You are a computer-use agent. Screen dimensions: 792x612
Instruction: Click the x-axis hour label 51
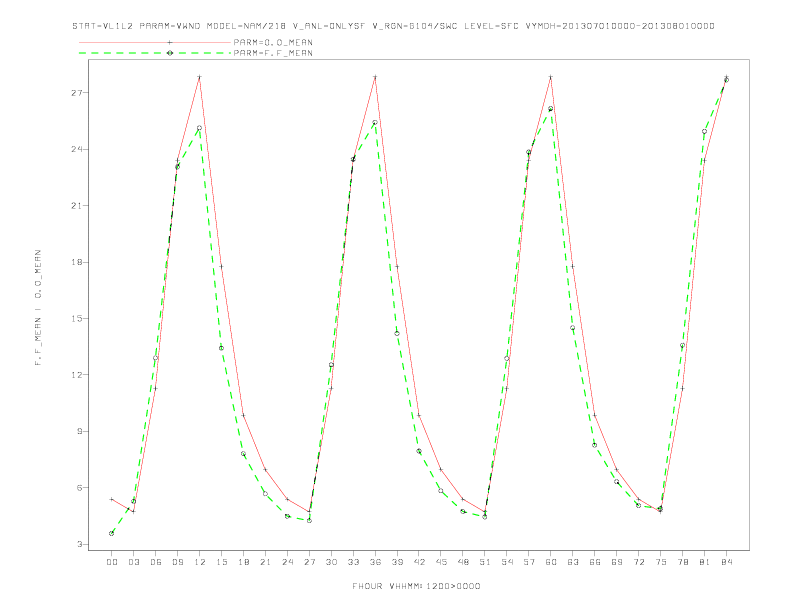point(485,562)
